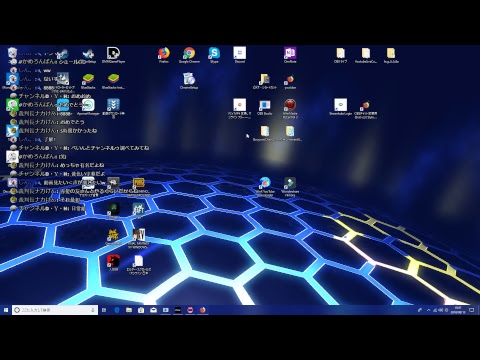This screenshot has width=480, height=360.
Task: Launch the Skype desktop shortcut
Action: click(x=214, y=54)
